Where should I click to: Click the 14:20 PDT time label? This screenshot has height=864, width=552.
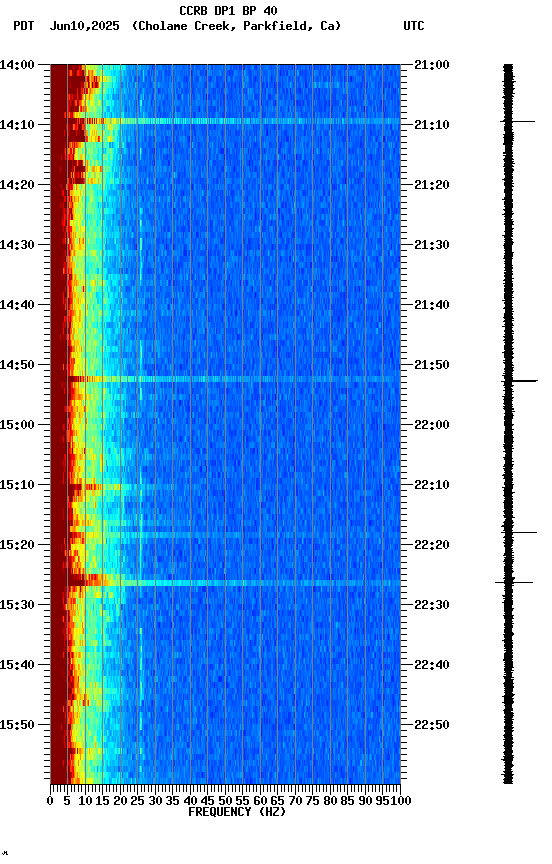click(17, 185)
